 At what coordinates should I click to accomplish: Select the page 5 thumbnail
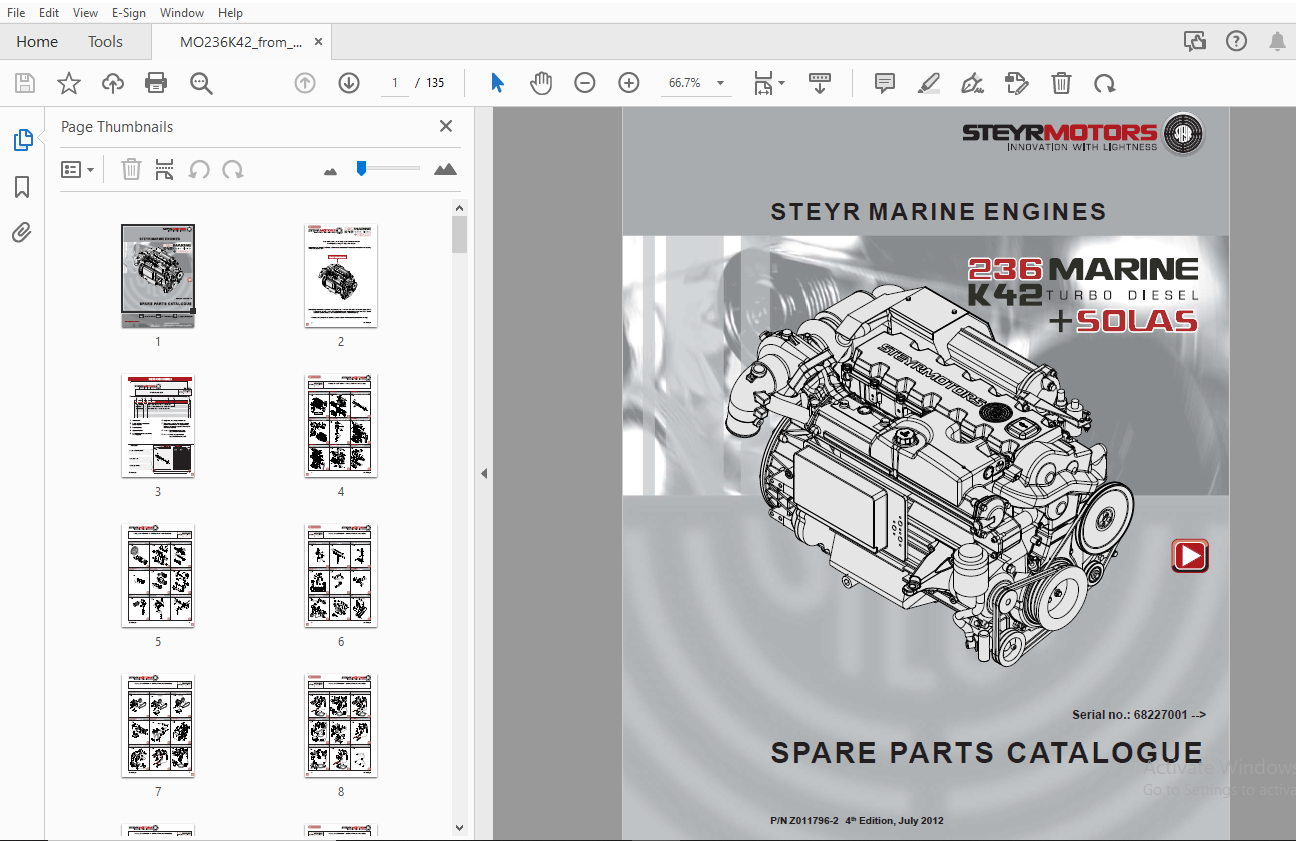click(x=158, y=575)
